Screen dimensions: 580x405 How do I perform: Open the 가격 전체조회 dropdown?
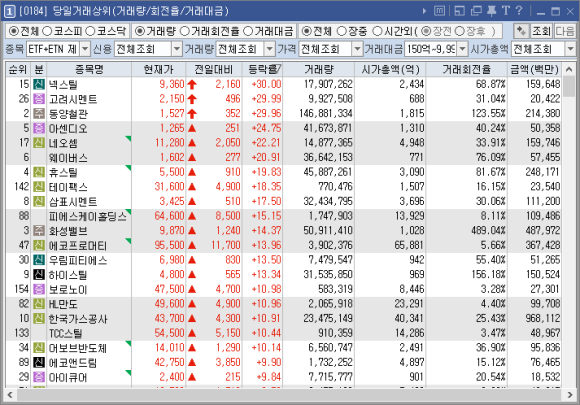coord(357,49)
